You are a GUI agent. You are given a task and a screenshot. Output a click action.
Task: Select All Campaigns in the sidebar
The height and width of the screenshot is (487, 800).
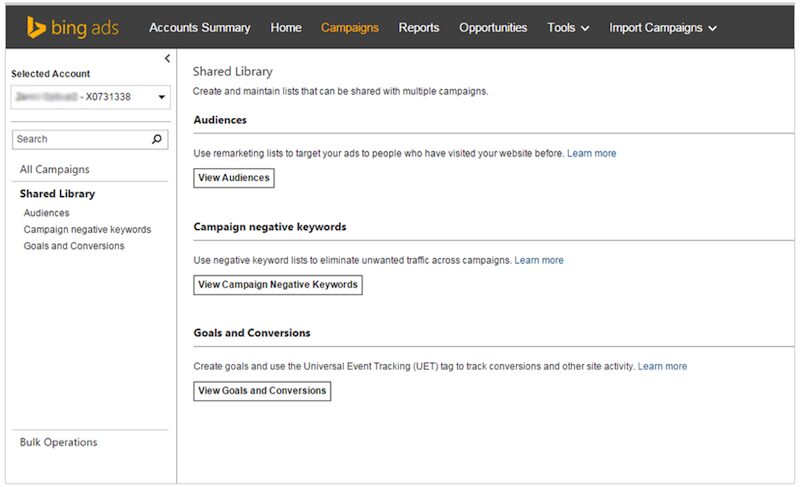(x=55, y=170)
